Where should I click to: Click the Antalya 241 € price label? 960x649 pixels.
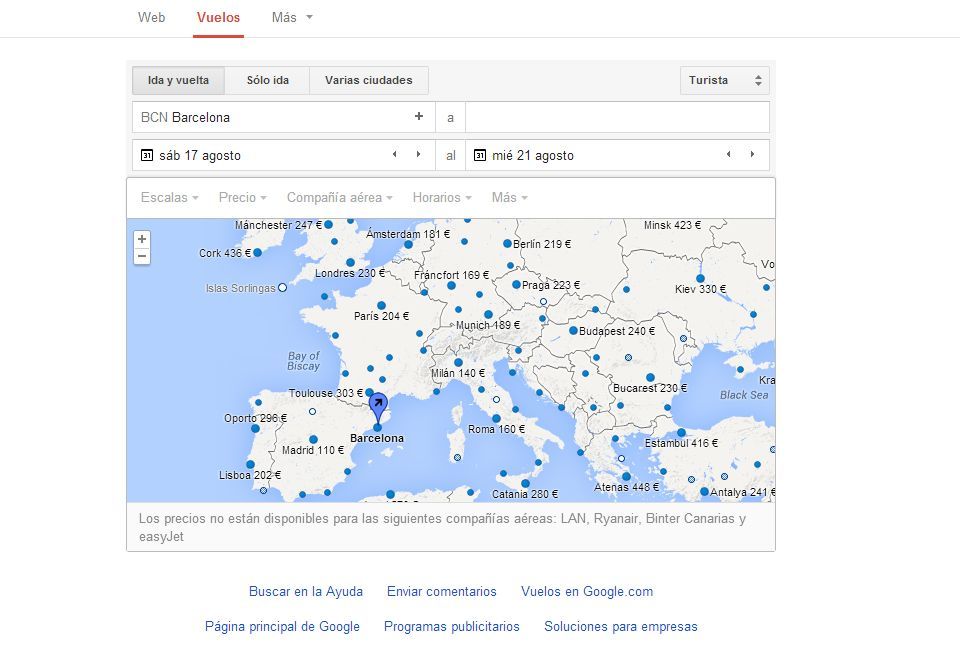[743, 492]
